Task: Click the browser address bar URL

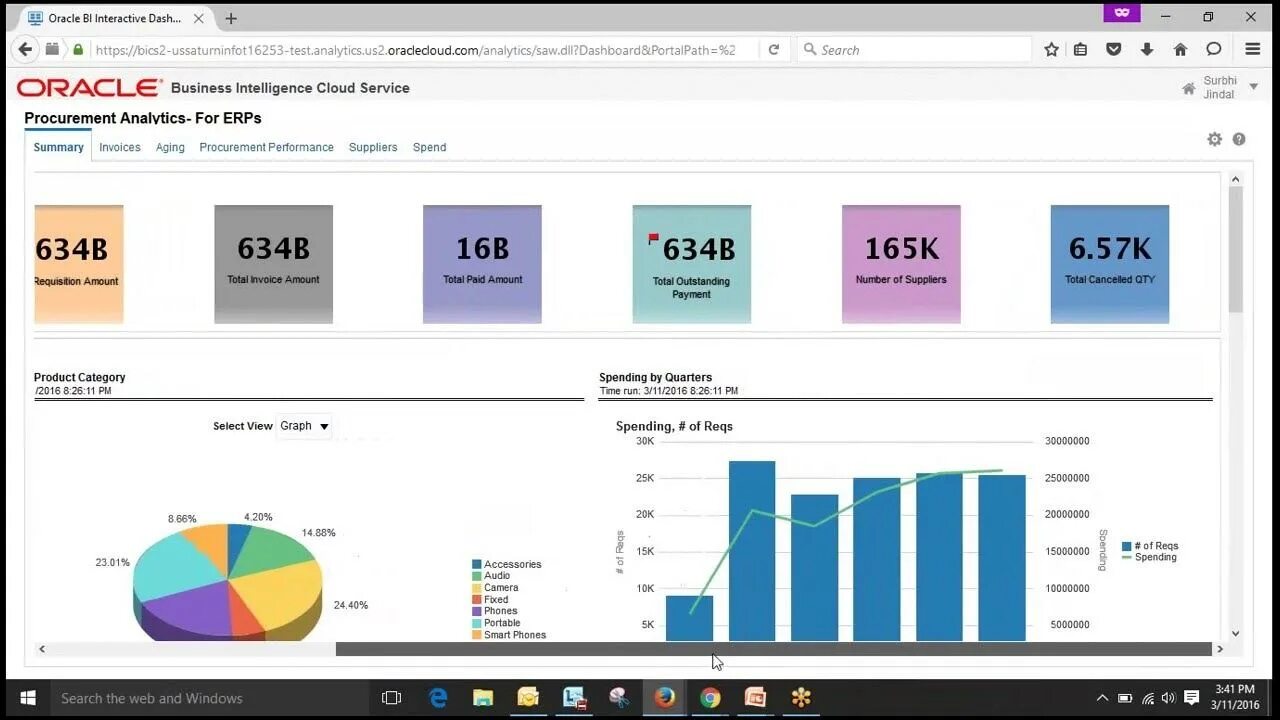Action: tap(415, 49)
